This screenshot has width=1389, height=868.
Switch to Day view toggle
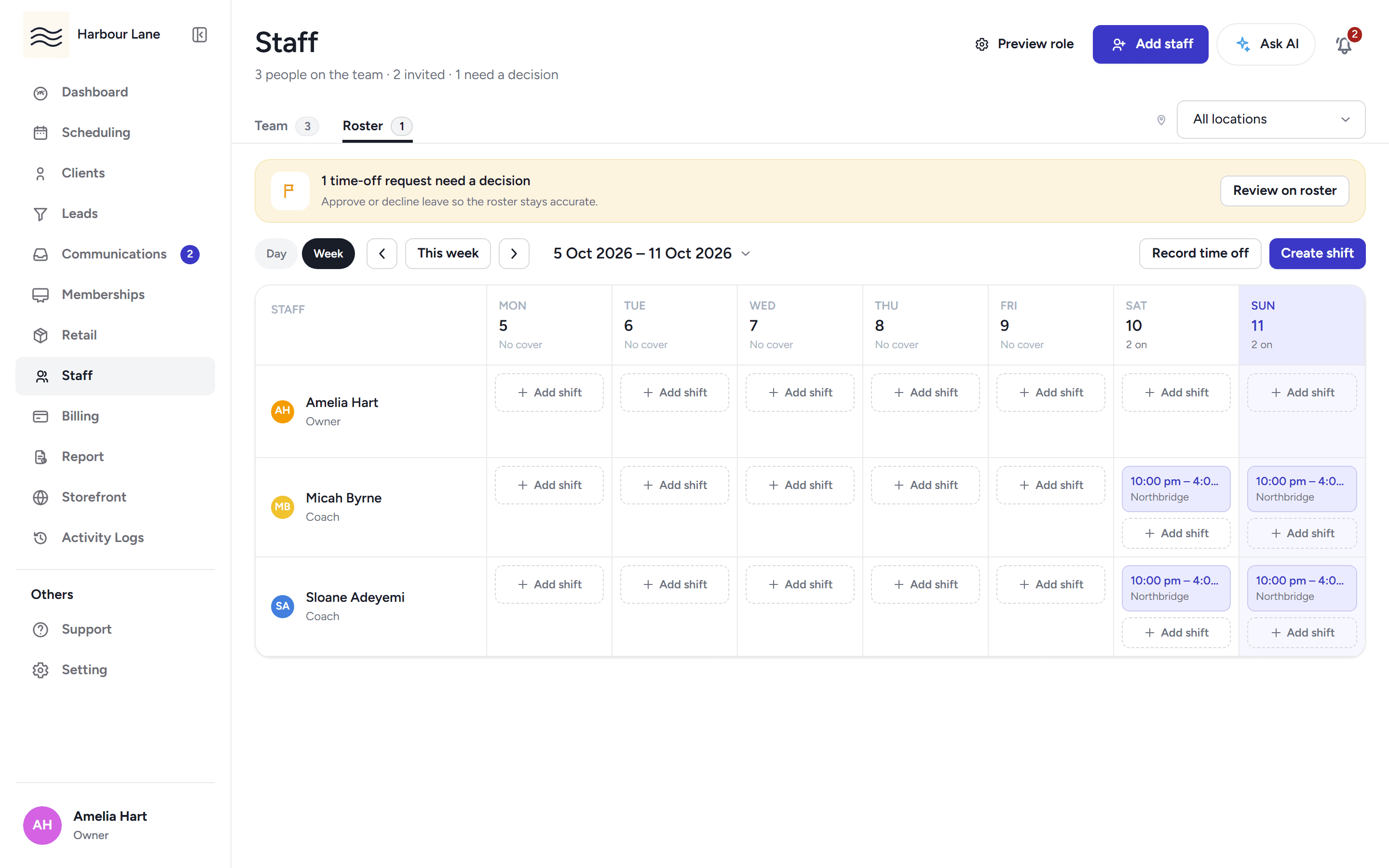276,254
